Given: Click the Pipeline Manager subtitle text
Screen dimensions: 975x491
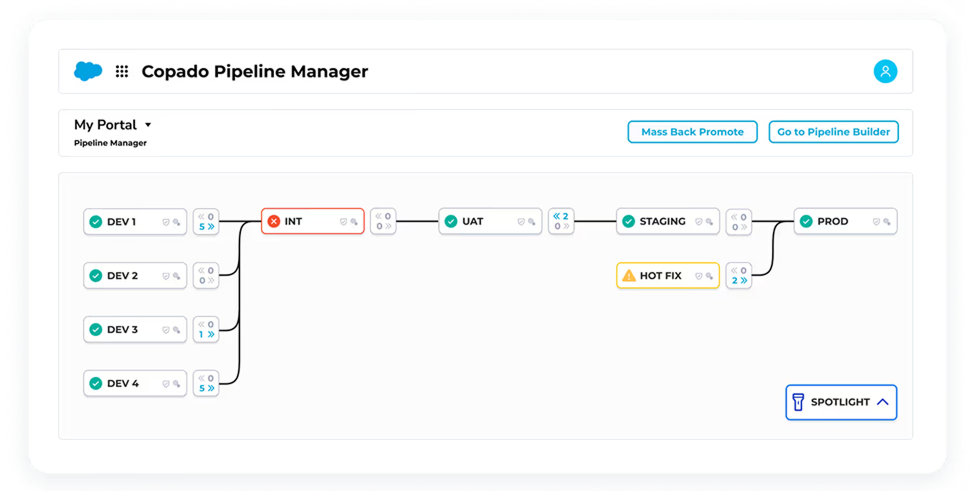Looking at the screenshot, I should point(110,143).
